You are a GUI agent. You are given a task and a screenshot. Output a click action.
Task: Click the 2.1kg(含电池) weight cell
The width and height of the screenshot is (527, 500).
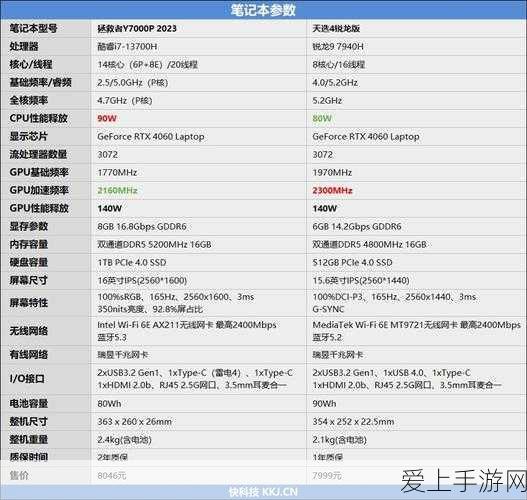pos(339,440)
